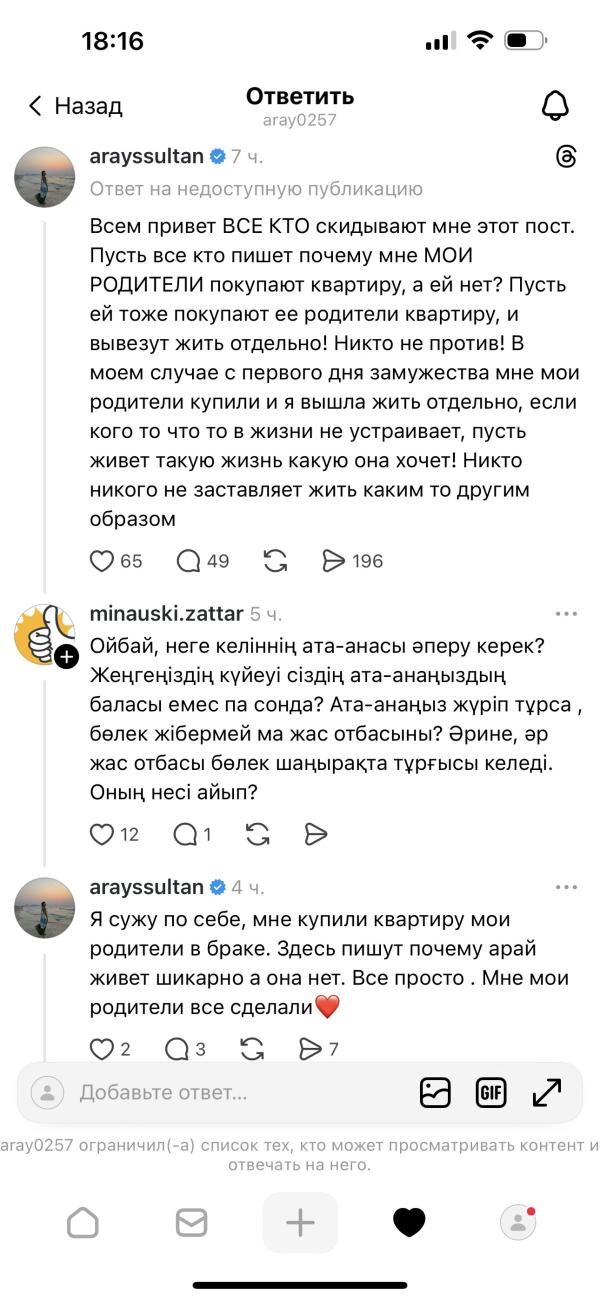Screen dimensions: 600x1300
Task: Like minauski.zattar's comment
Action: 103,833
